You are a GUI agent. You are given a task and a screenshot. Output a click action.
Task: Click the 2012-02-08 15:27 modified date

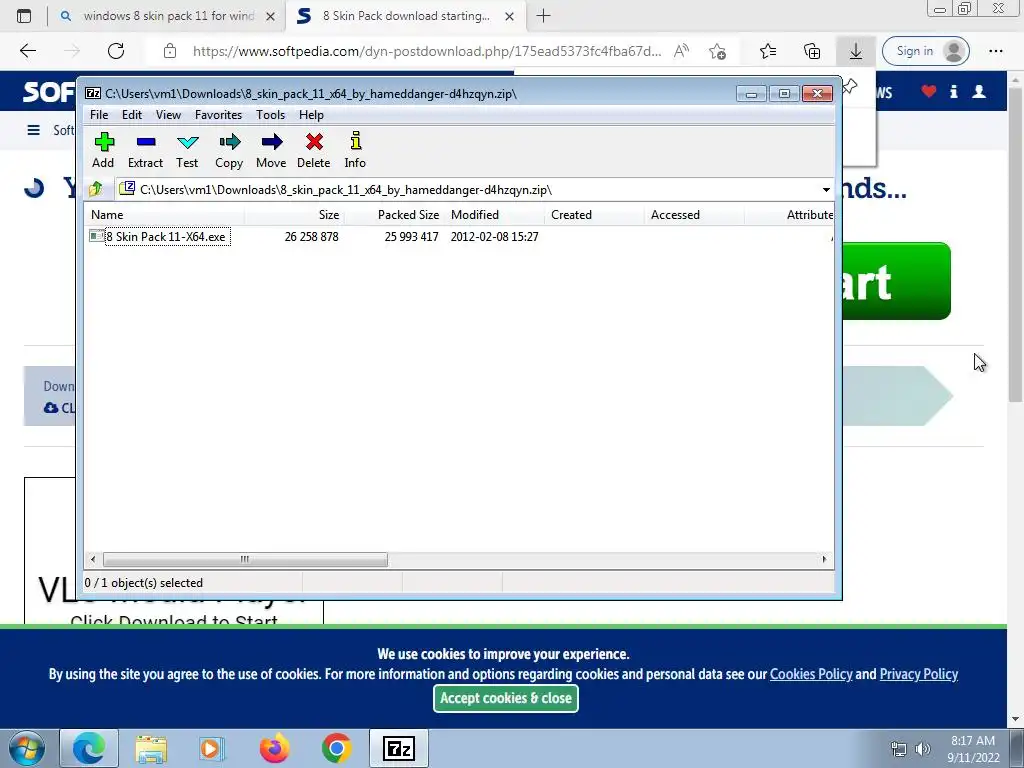tap(494, 237)
